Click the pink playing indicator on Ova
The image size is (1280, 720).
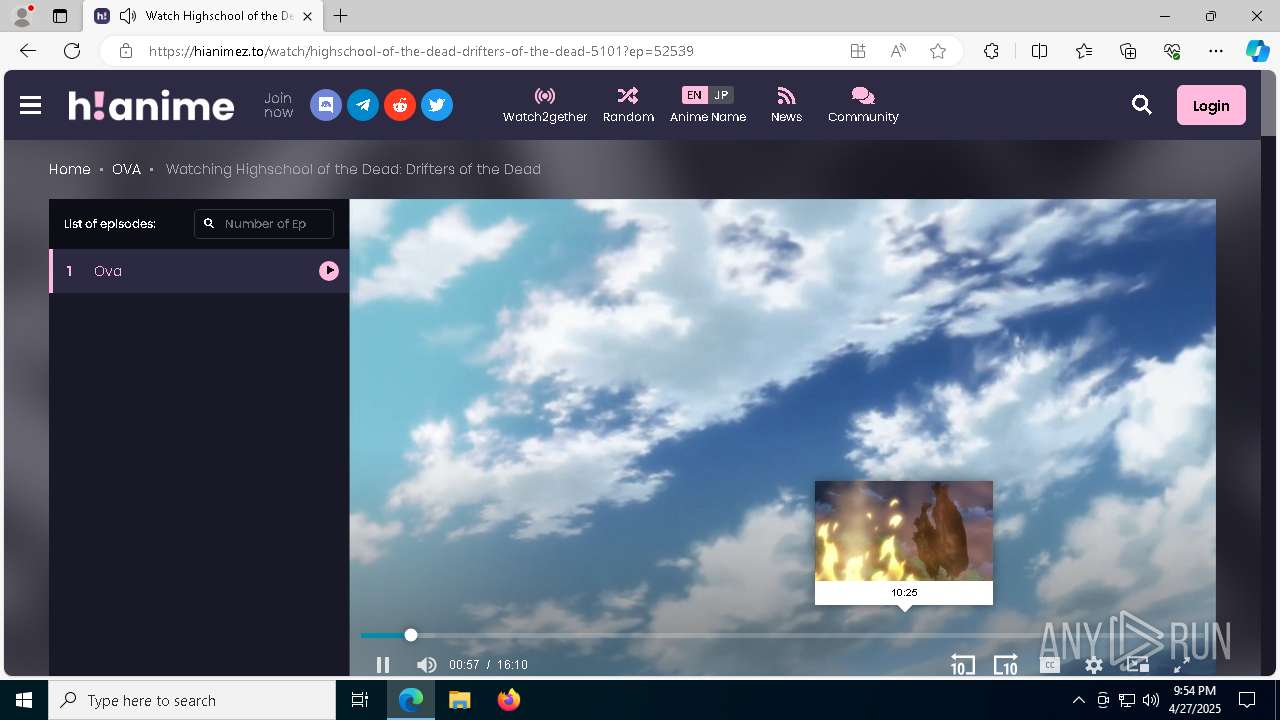(x=329, y=271)
